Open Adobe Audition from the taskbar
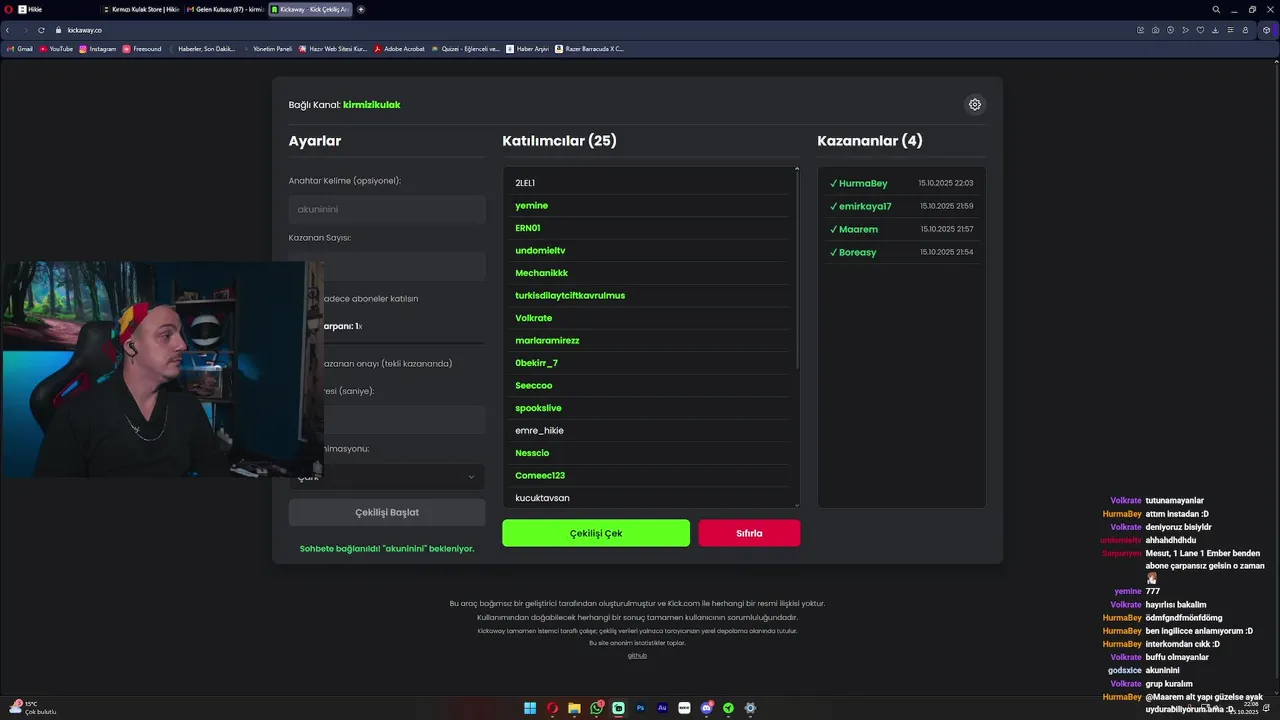 (x=662, y=708)
